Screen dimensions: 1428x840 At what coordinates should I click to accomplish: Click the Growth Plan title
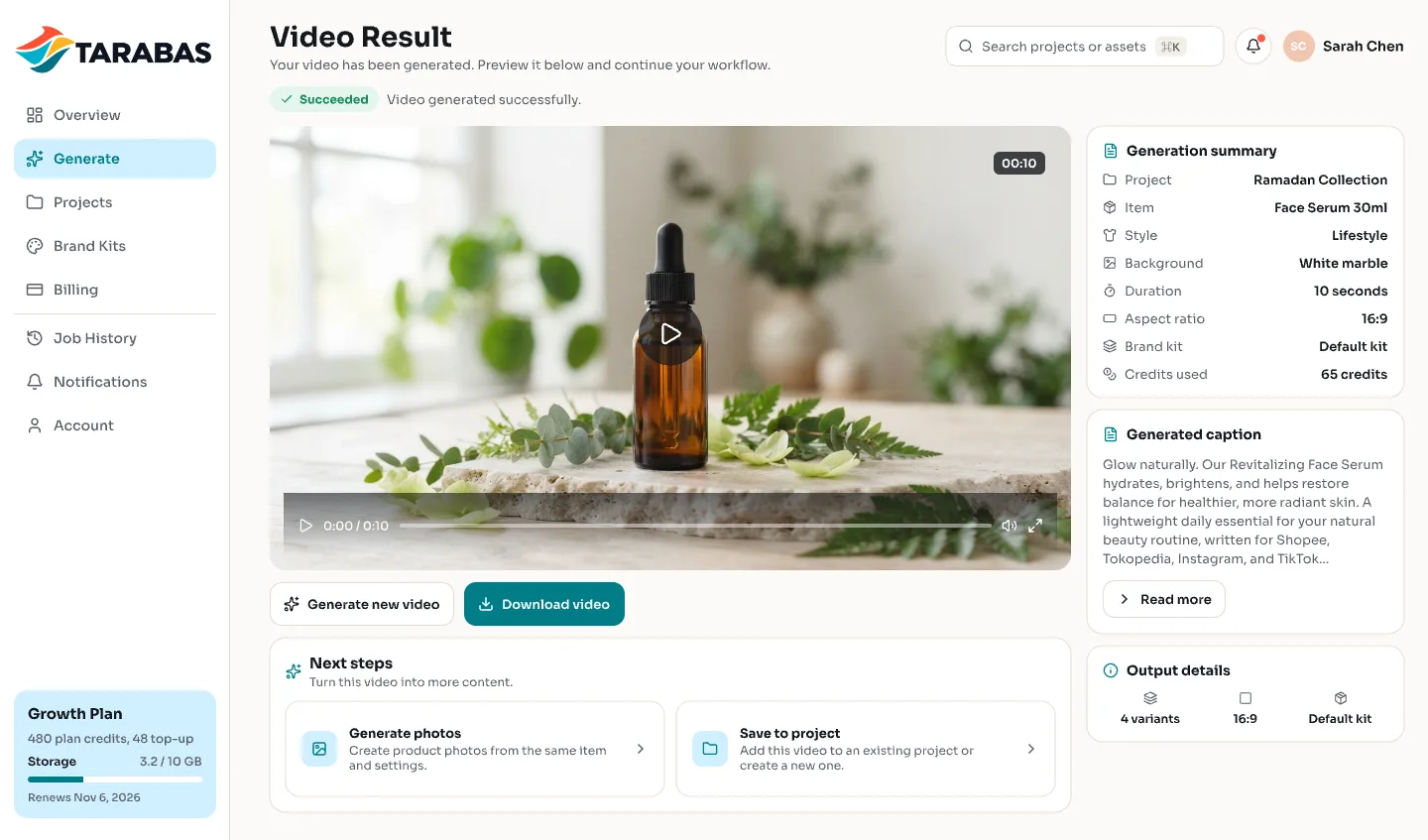(x=75, y=714)
